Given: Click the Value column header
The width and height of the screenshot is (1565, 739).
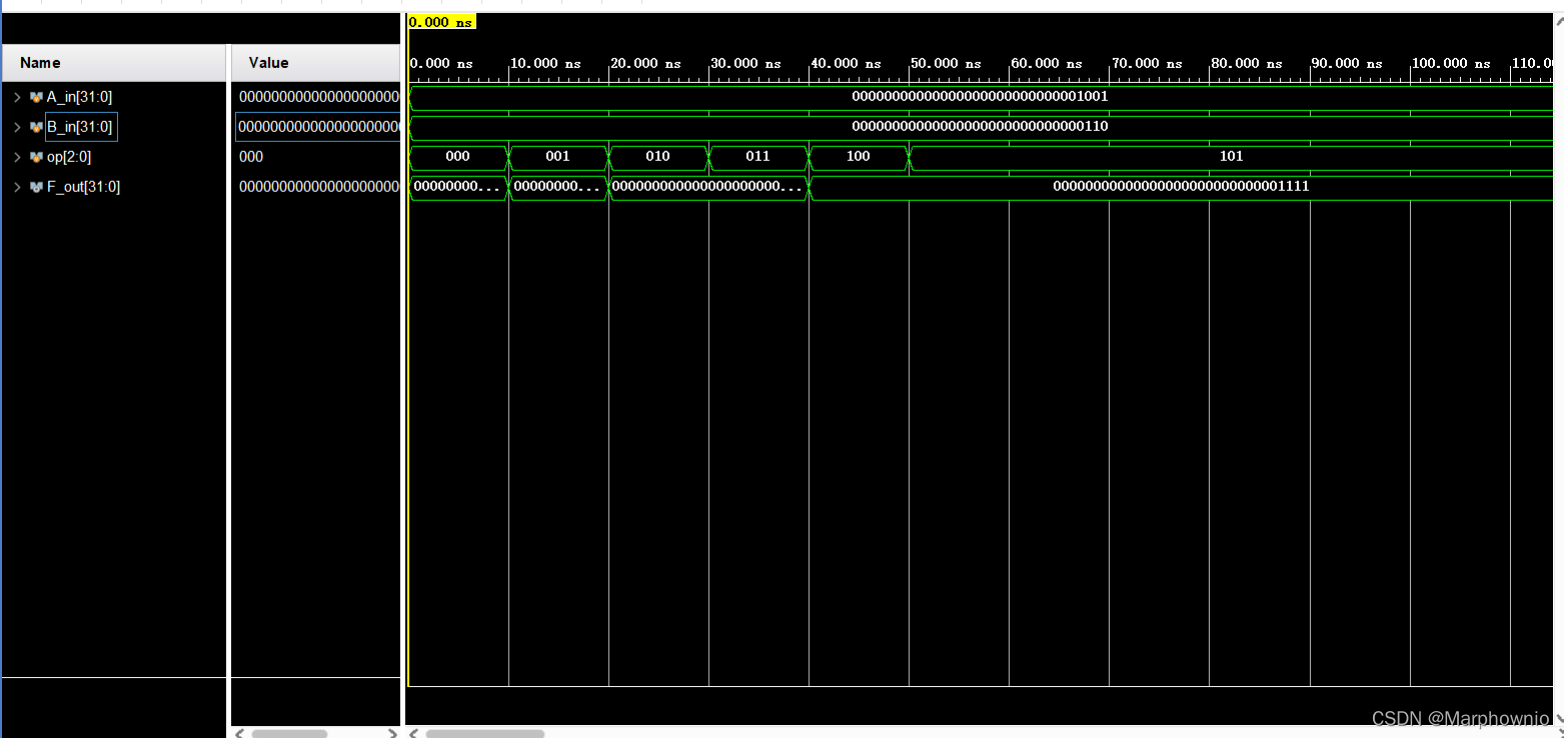Looking at the screenshot, I should tap(316, 62).
